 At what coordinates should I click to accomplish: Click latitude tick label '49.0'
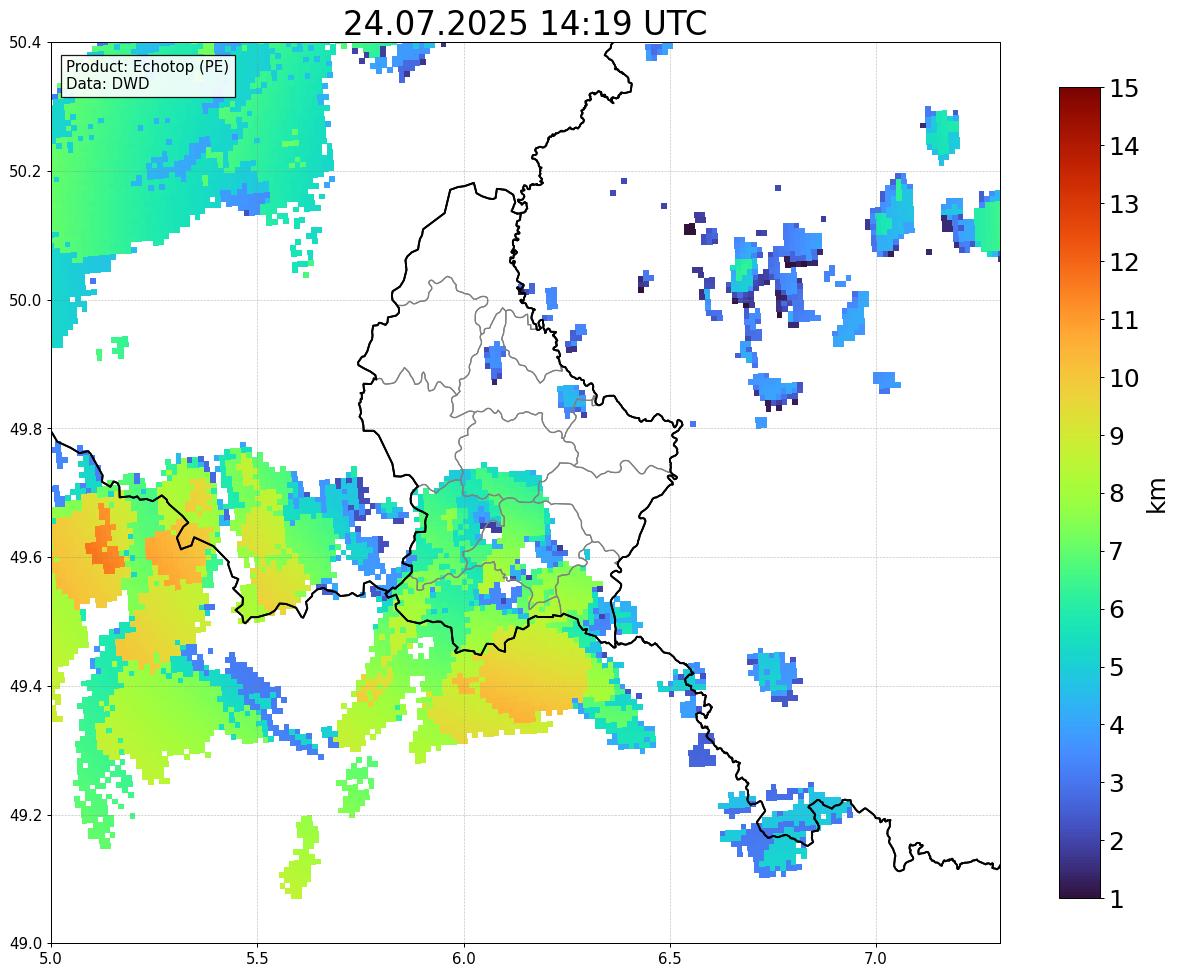(x=25, y=944)
